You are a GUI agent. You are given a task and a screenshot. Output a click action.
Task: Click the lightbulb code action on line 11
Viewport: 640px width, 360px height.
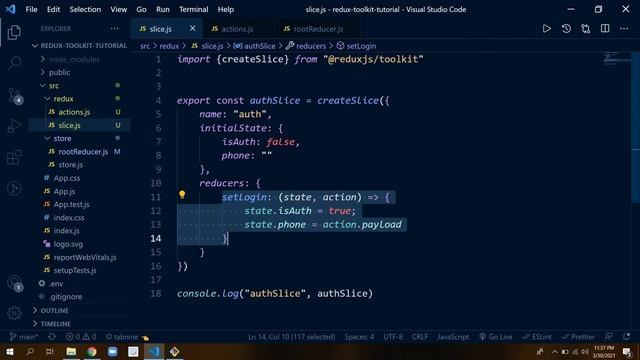tap(182, 195)
